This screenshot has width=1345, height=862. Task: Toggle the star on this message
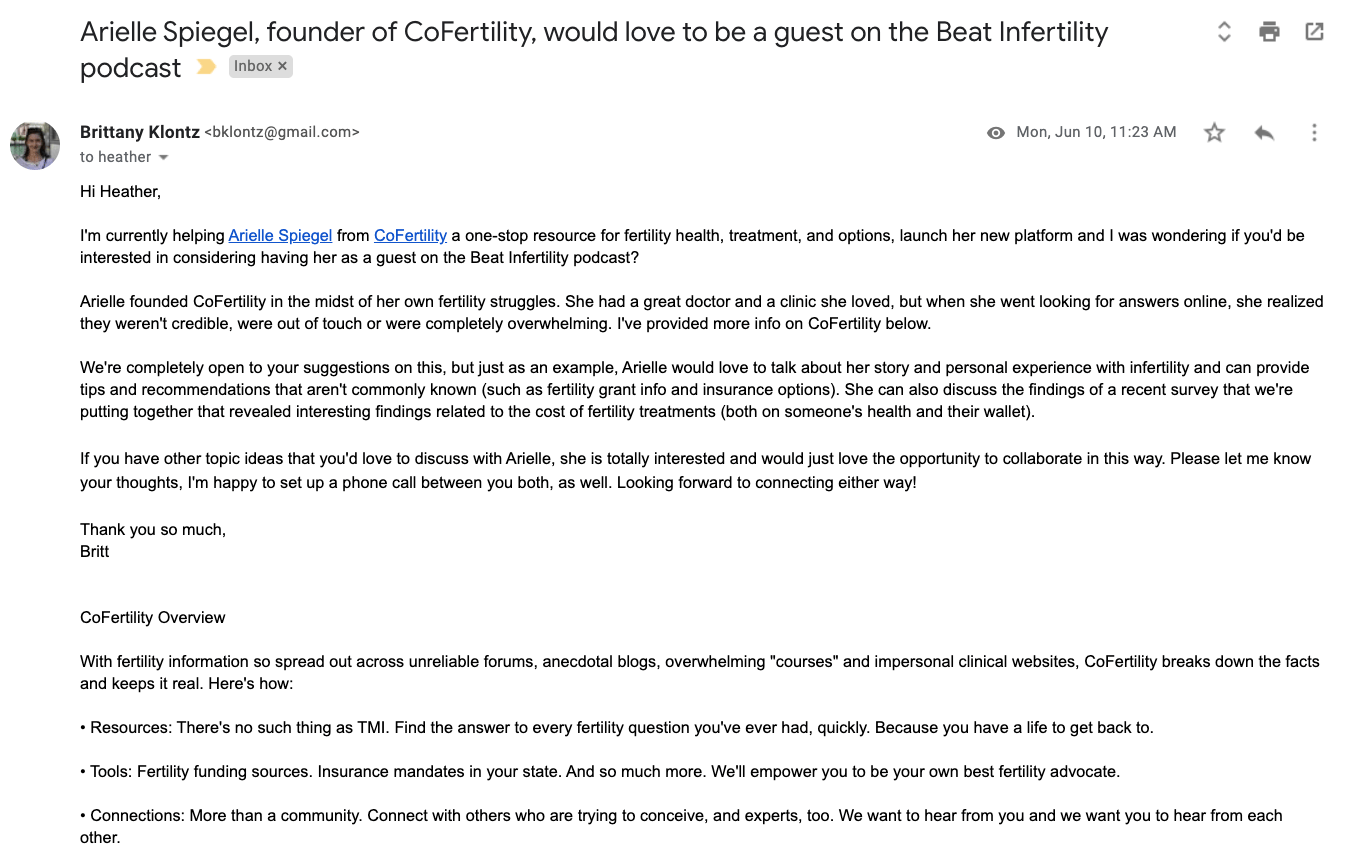(1214, 133)
